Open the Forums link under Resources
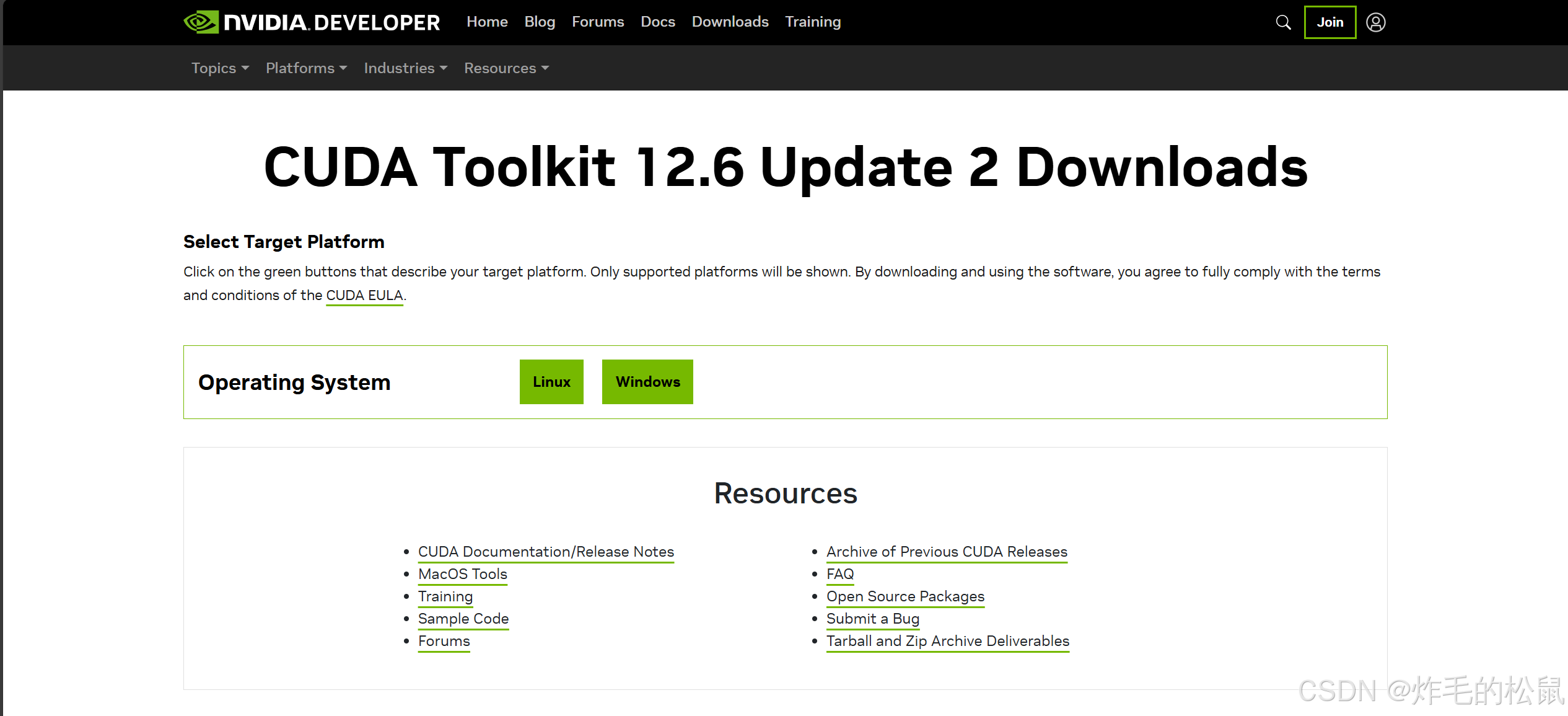 444,641
